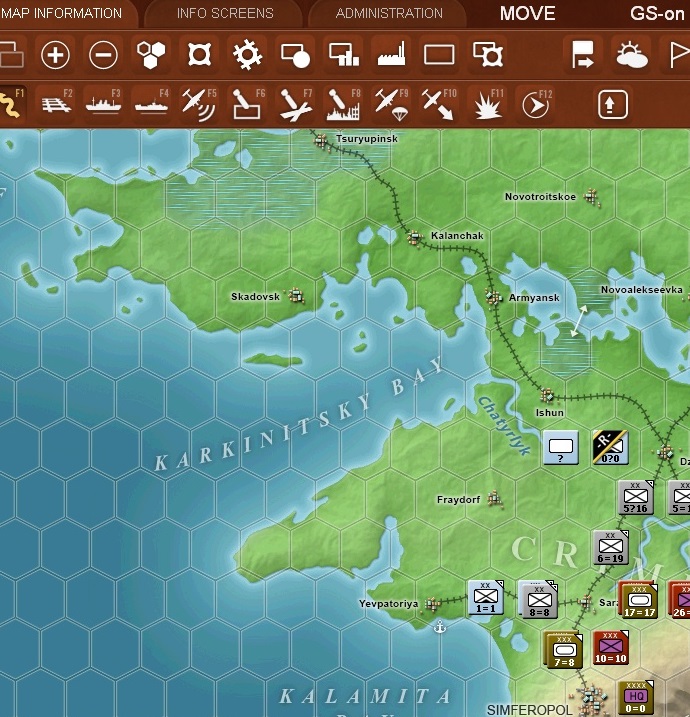Select the 8=8 division stack

point(538,599)
